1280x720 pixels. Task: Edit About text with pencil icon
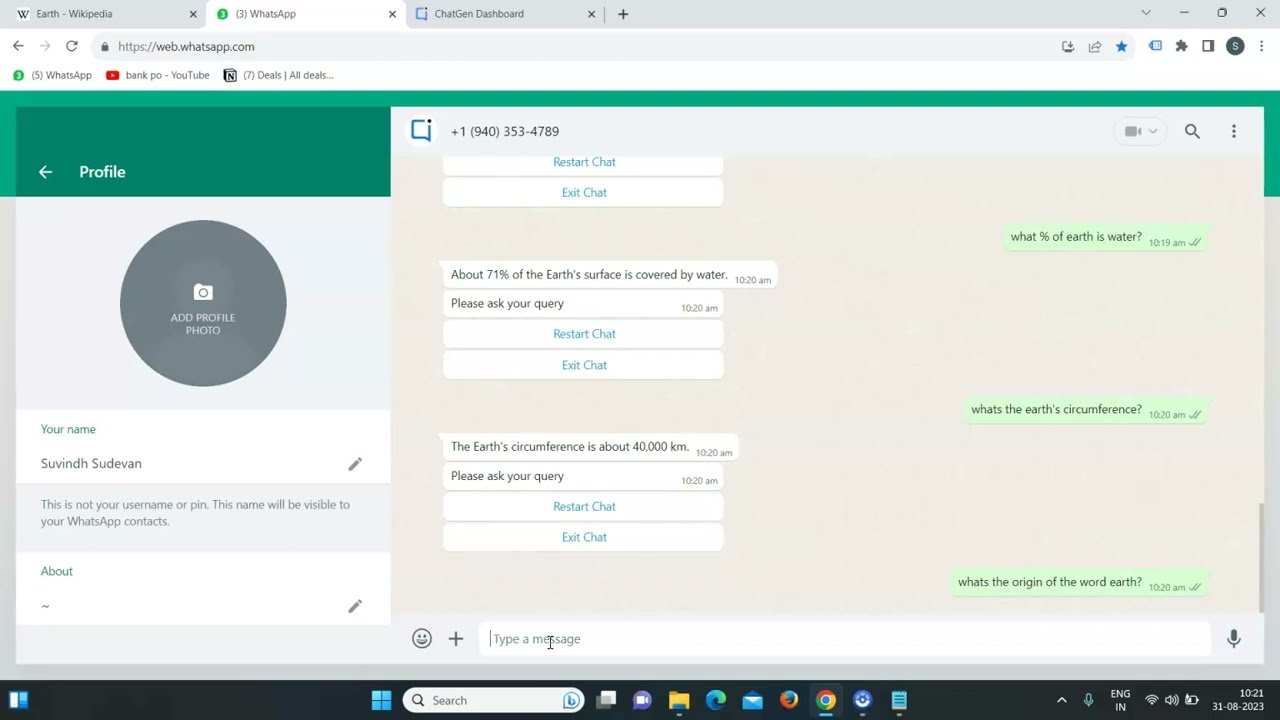(x=355, y=606)
